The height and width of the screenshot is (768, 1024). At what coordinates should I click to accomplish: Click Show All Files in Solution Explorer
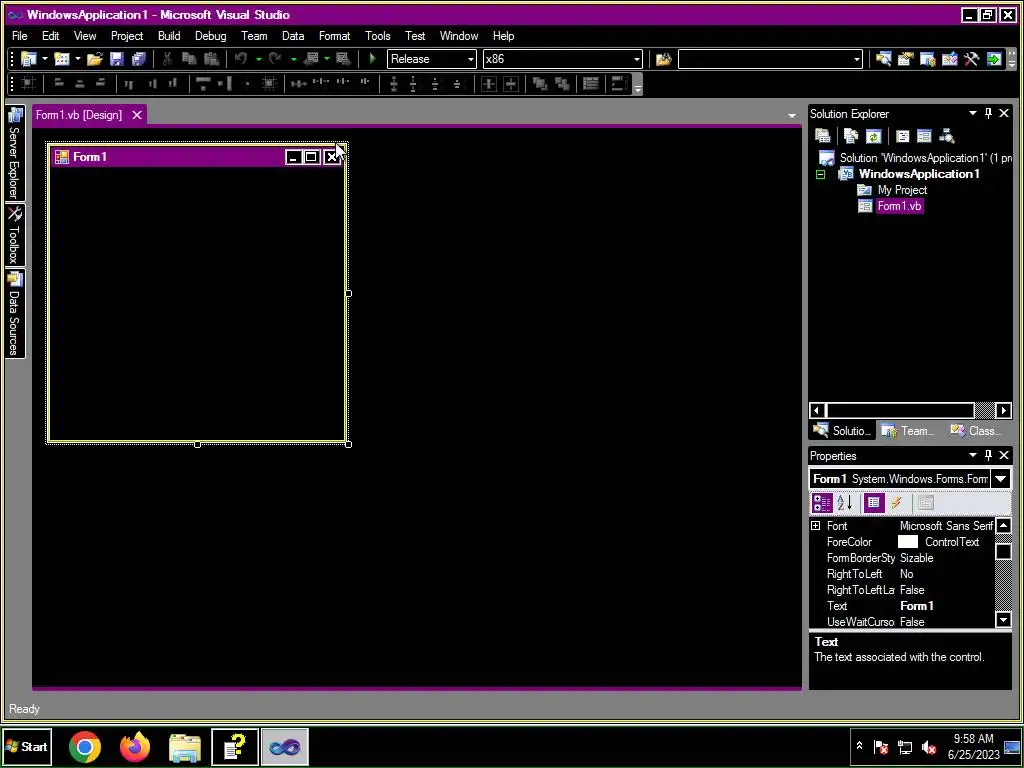point(851,136)
